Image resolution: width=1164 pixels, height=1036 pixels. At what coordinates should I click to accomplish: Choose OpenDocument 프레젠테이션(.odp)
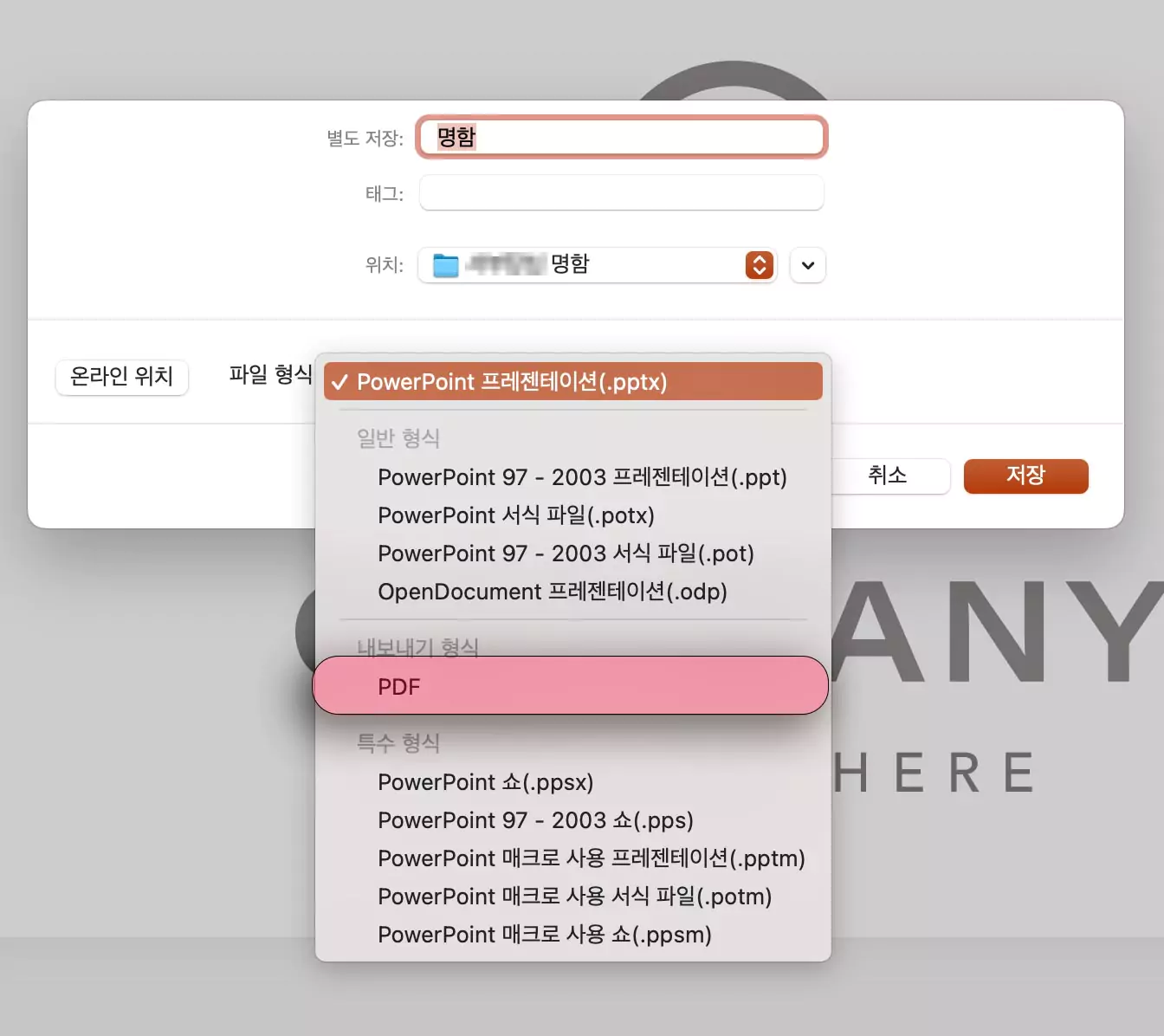[x=572, y=592]
